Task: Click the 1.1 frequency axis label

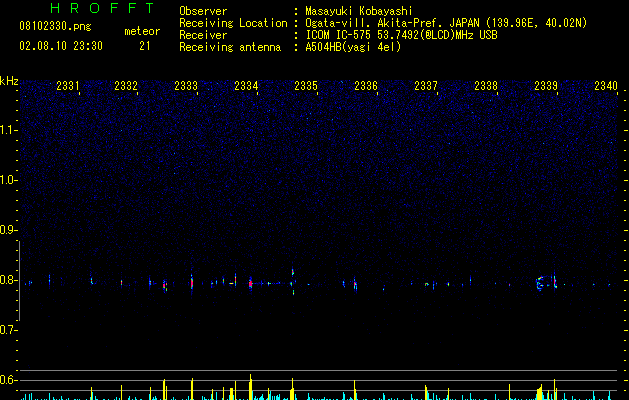Action: 8,130
